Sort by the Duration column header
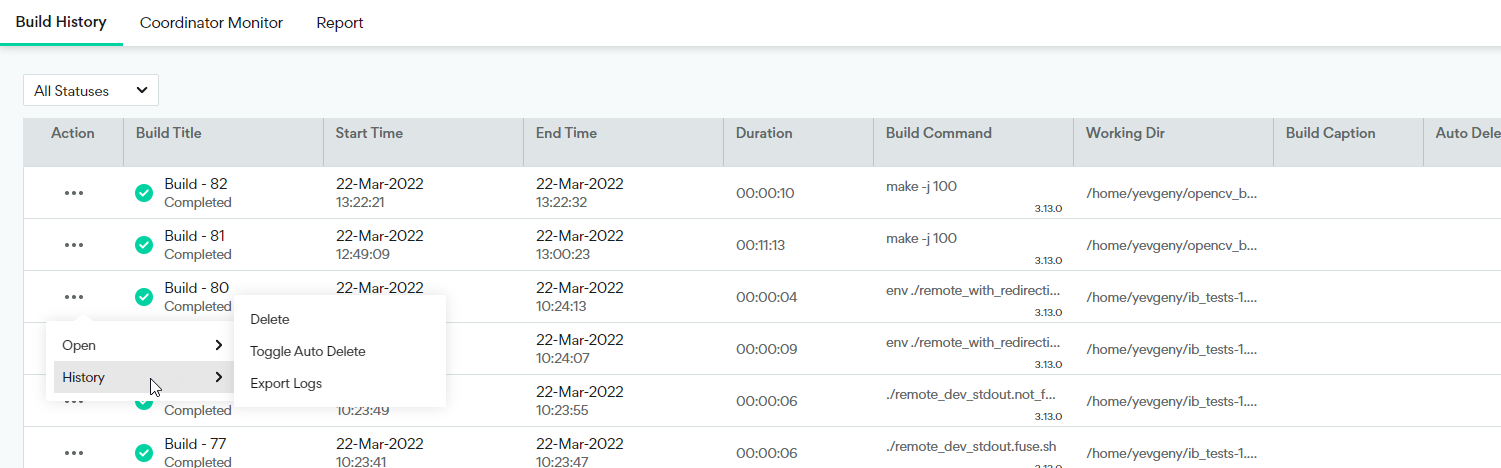Viewport: 1501px width, 468px height. (764, 133)
